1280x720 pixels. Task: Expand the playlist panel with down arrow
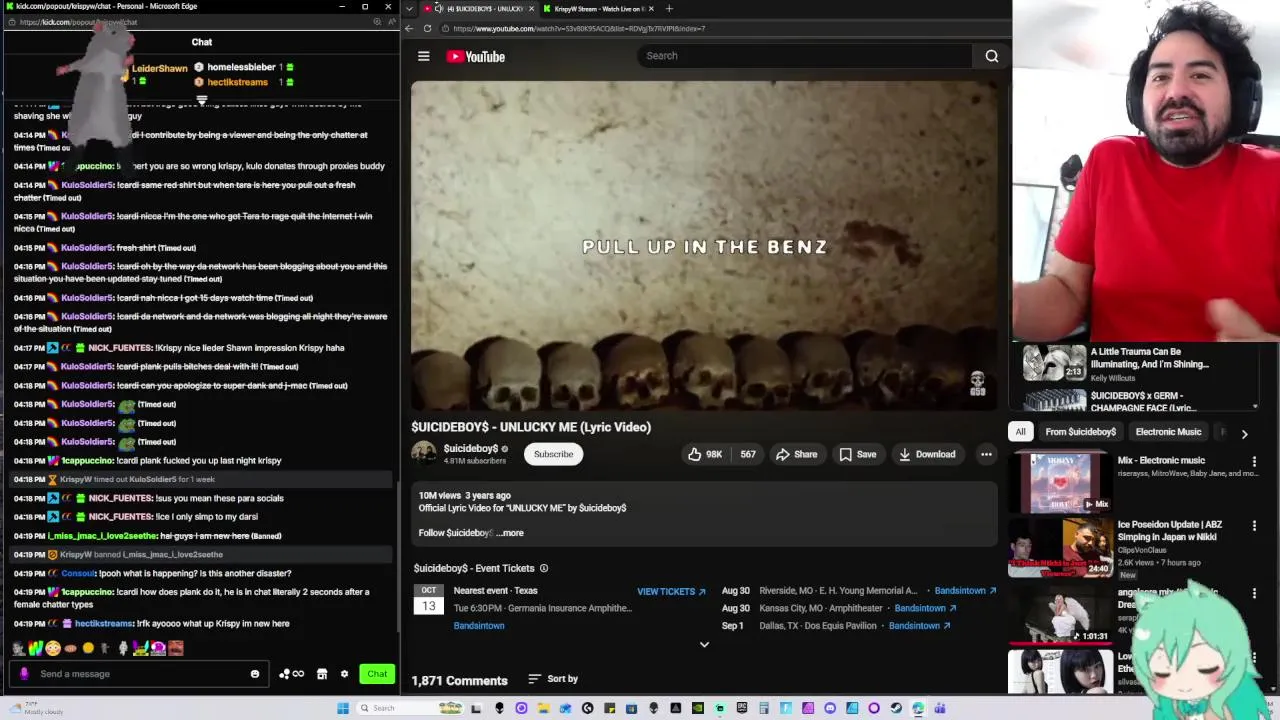pos(1255,407)
